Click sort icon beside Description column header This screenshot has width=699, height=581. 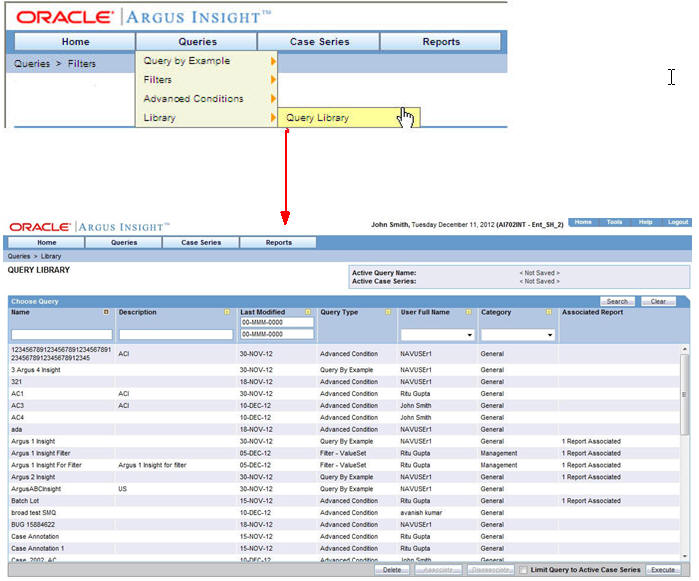click(x=227, y=312)
